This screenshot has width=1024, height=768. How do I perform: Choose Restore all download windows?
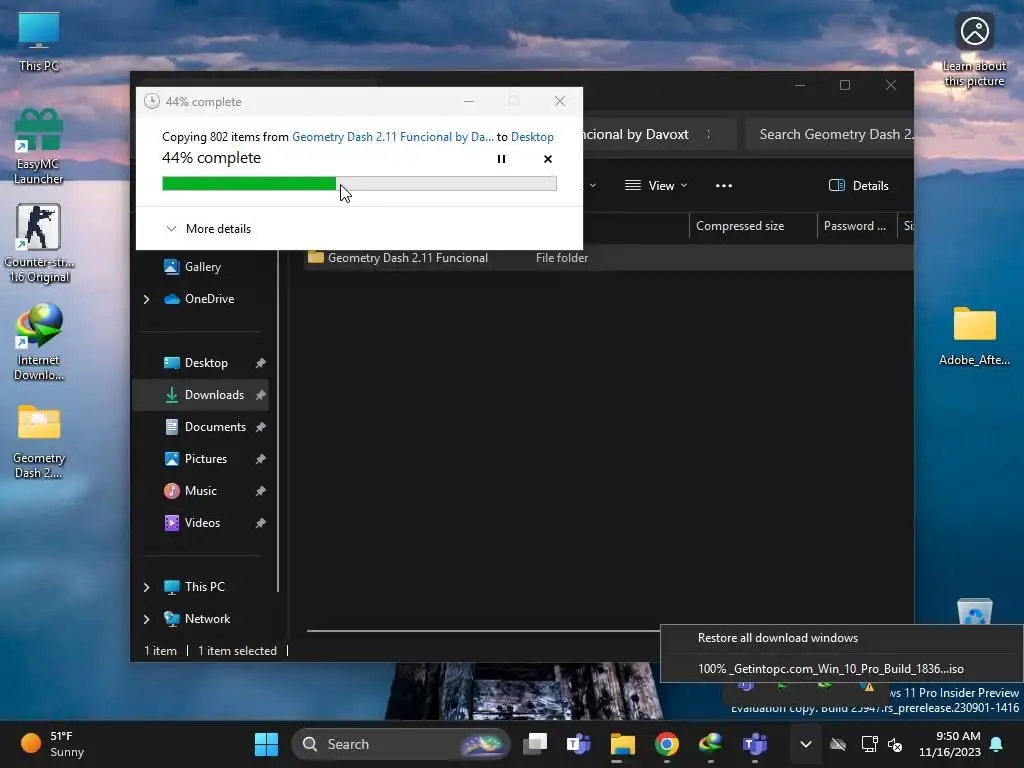click(x=842, y=638)
